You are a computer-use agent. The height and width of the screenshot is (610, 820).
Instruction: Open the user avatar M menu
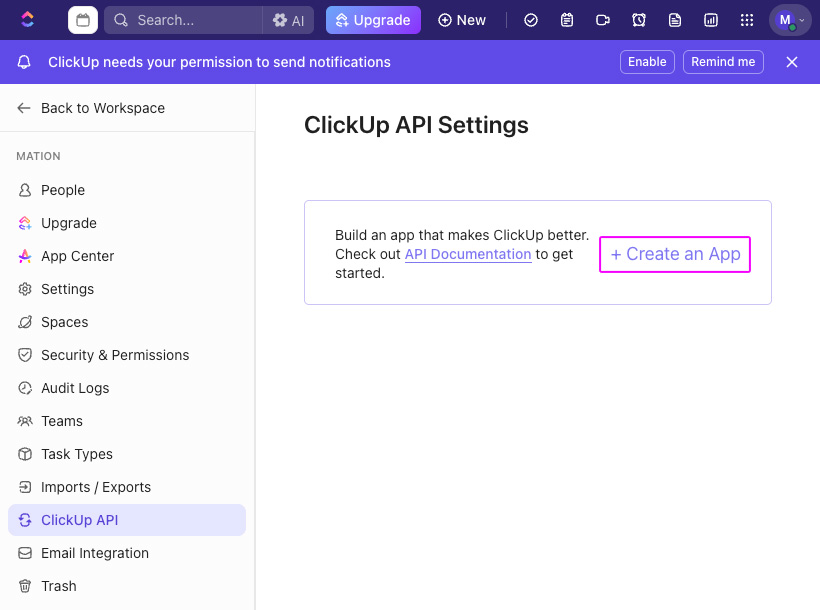[x=790, y=20]
